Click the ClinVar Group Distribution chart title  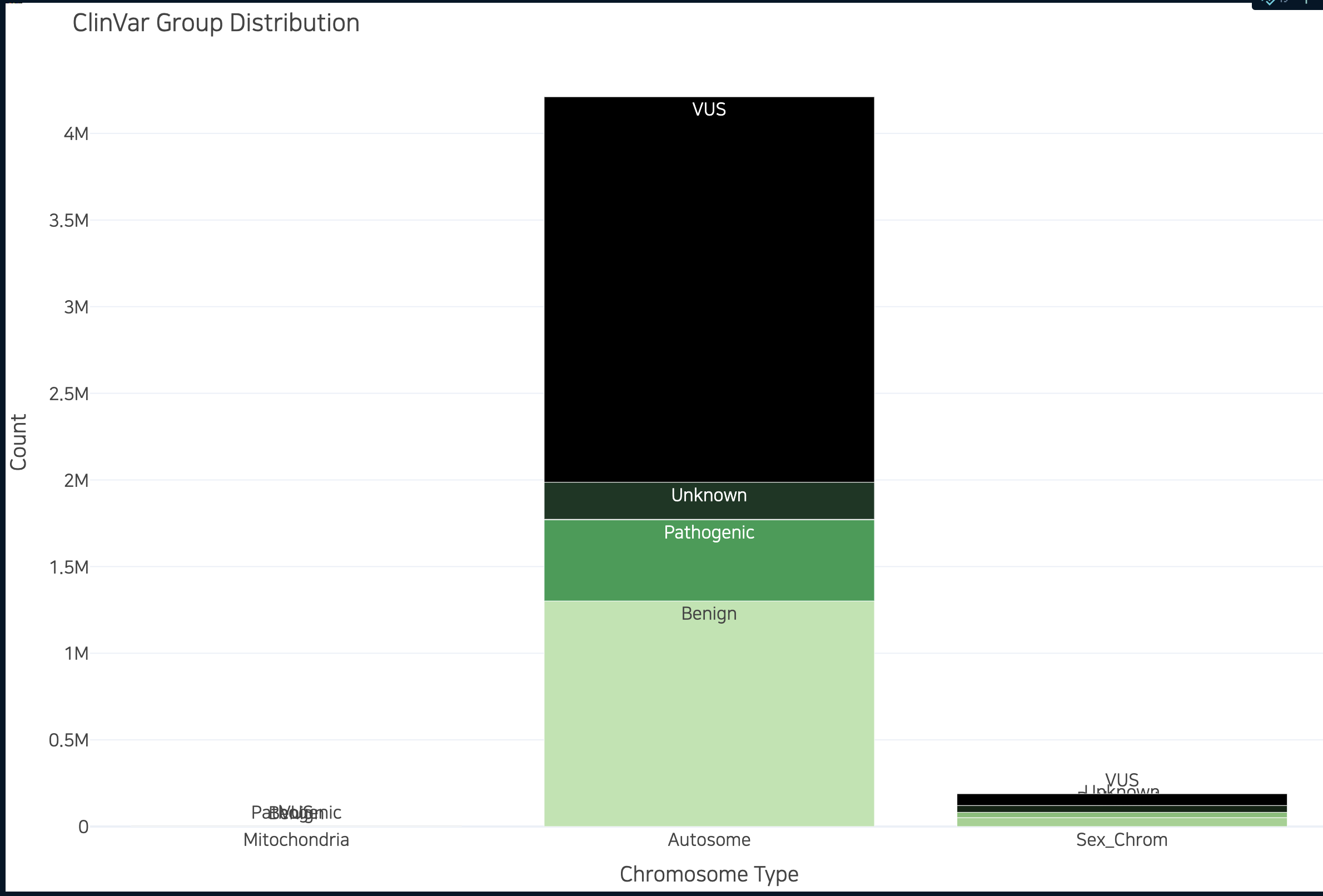[216, 23]
